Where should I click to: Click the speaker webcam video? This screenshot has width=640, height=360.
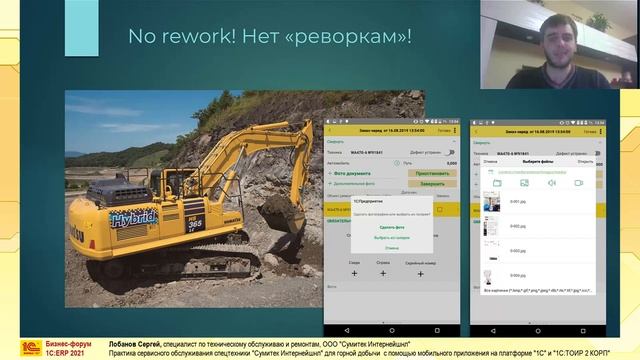point(558,44)
